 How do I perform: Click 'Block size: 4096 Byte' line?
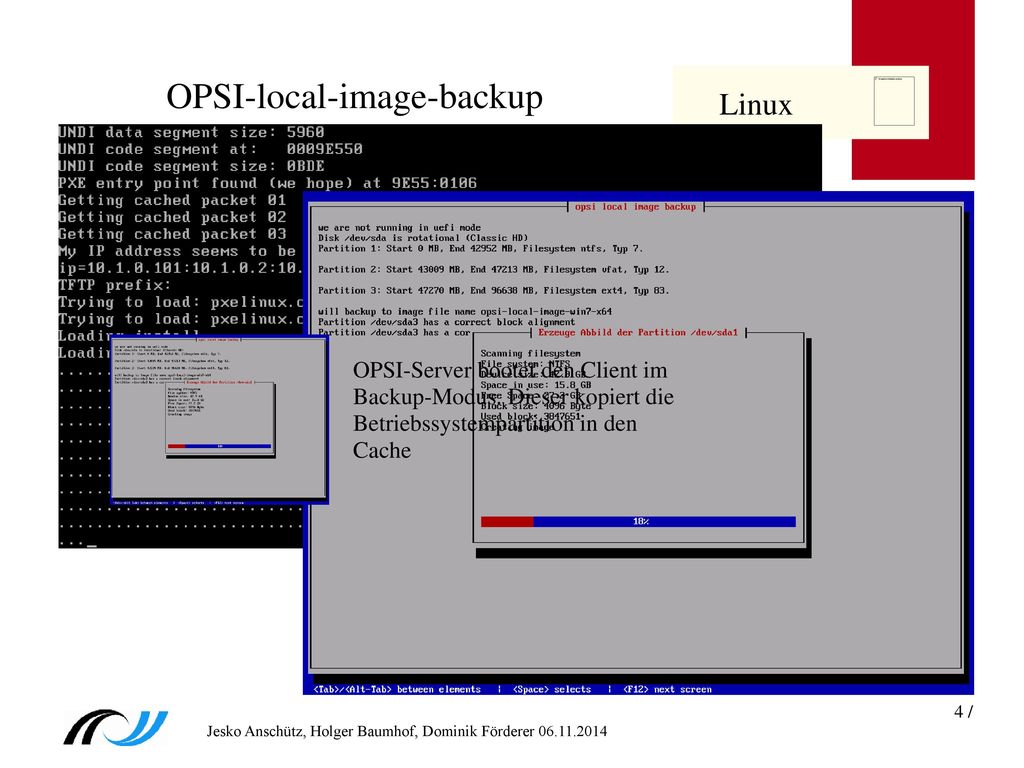tap(536, 406)
